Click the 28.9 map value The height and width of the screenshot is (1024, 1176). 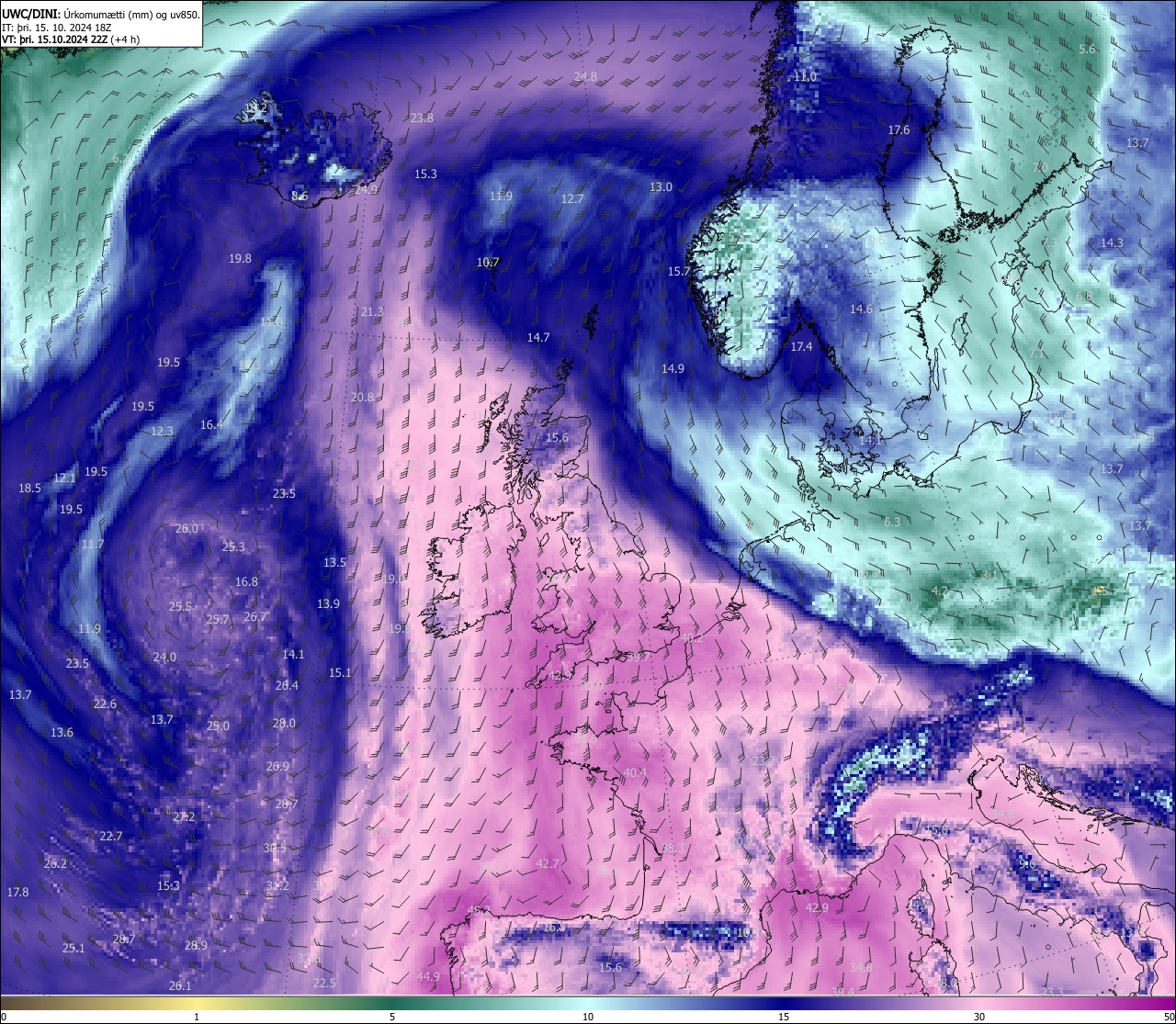coord(196,945)
